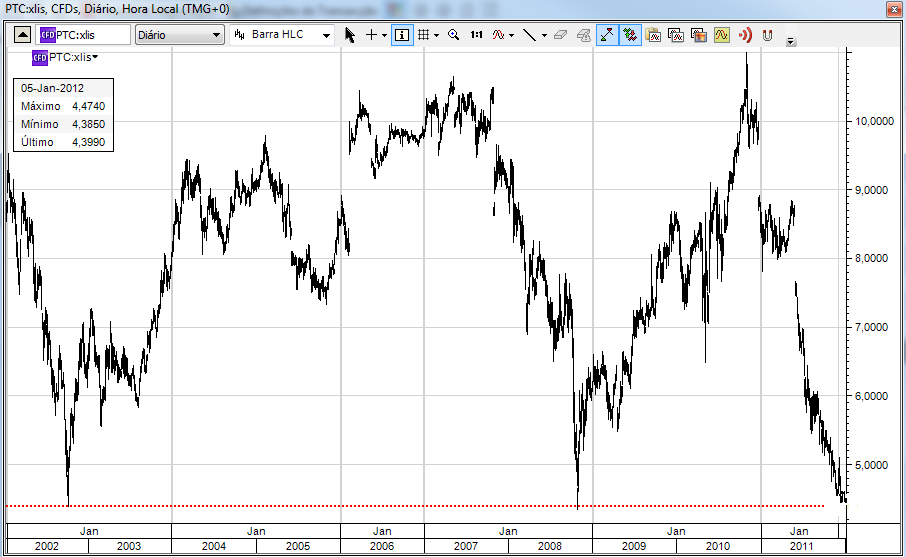Click the 6,0000 price axis label
This screenshot has height=557, width=906.
[x=871, y=396]
